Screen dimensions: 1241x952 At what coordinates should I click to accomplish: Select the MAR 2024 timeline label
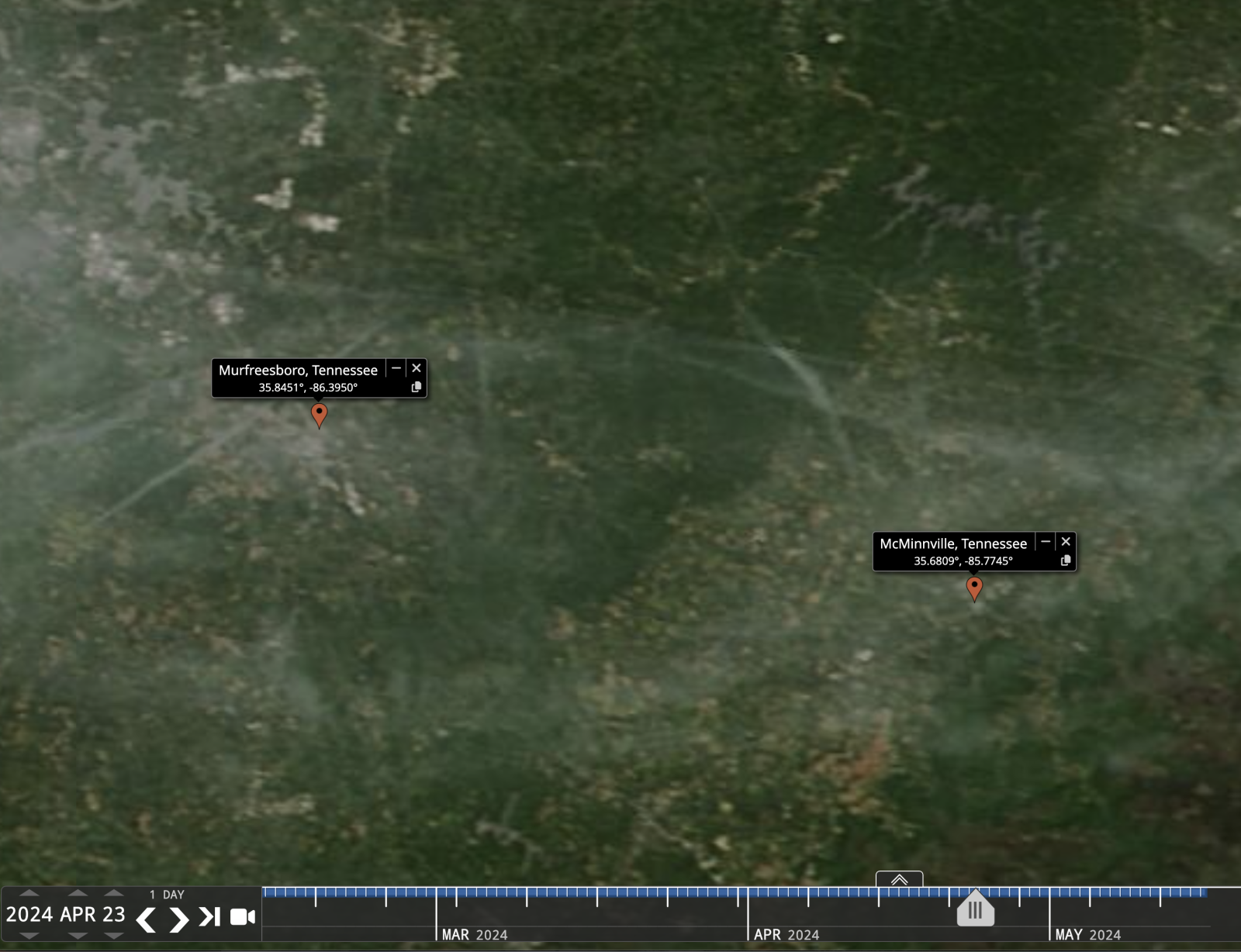click(474, 935)
